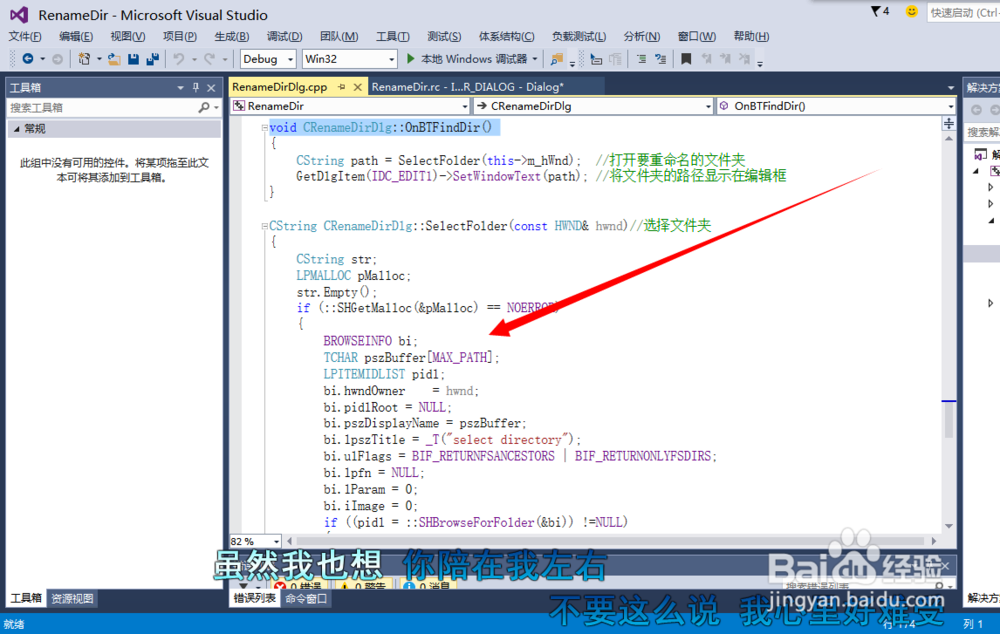1000x634 pixels.
Task: Open the debugger target dropdown arrow
Action: [534, 59]
